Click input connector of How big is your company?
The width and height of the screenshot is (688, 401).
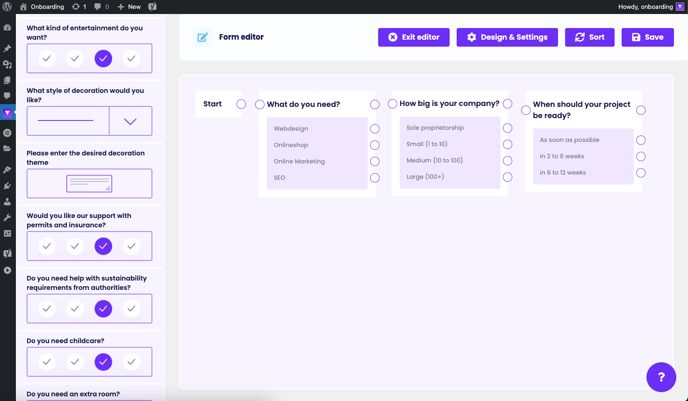coord(392,104)
